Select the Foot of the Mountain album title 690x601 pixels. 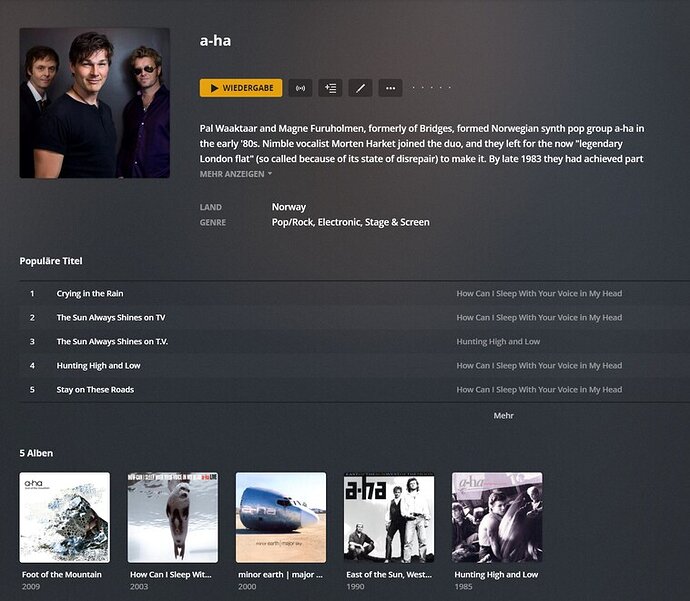point(62,575)
